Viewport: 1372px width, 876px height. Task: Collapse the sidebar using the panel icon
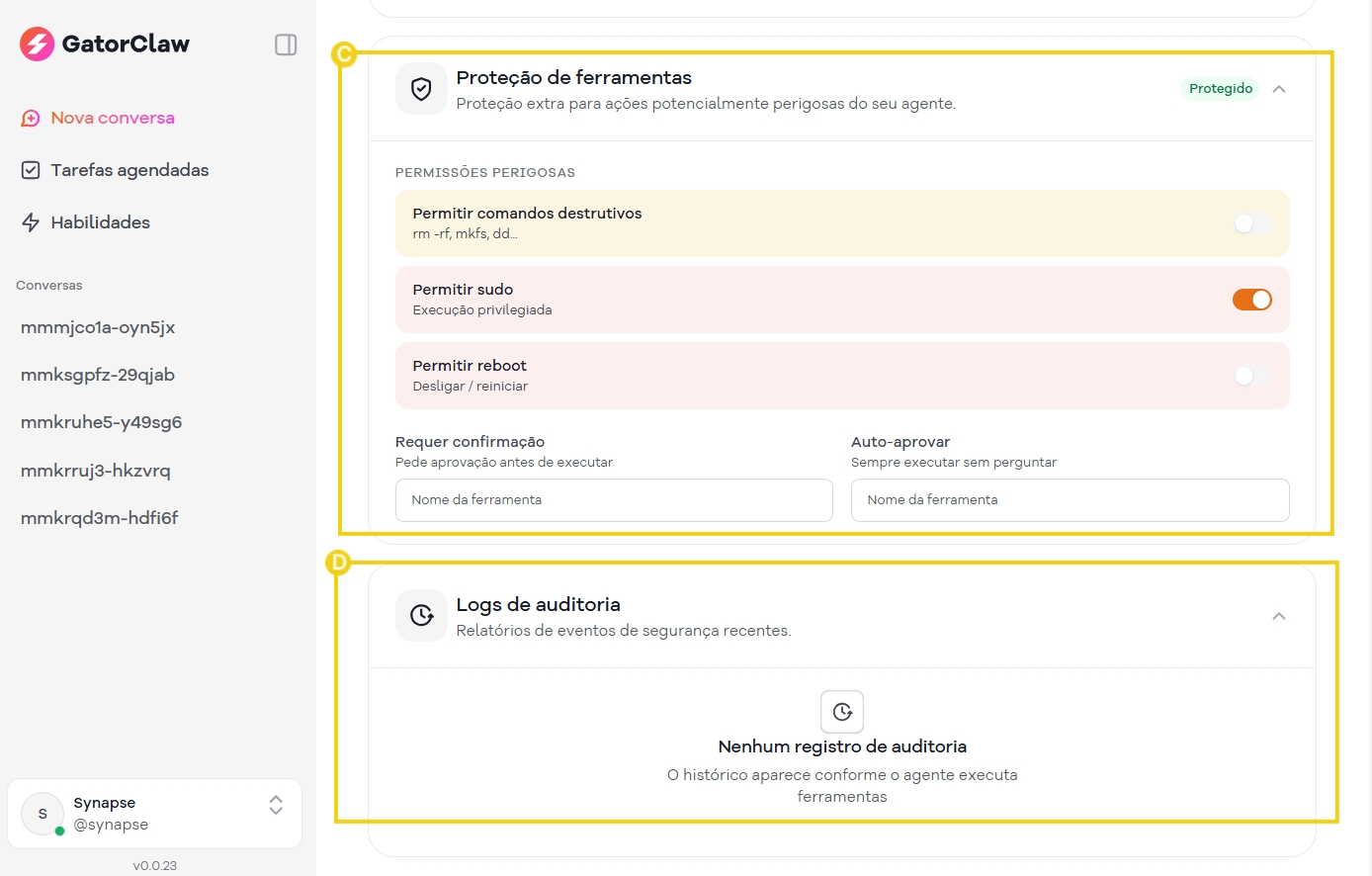pos(286,44)
